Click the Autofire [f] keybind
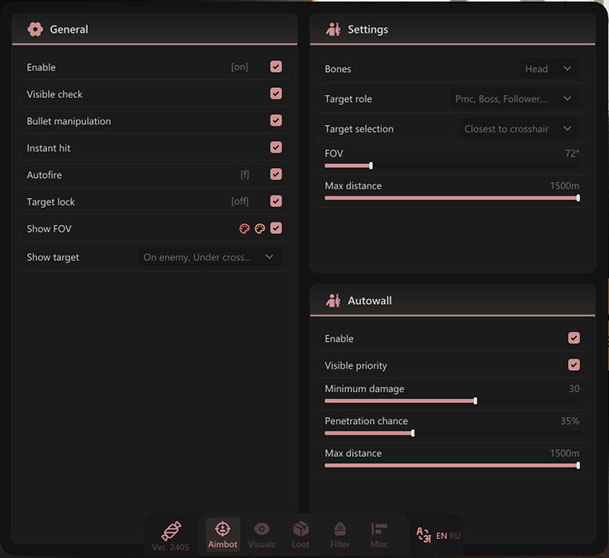 [x=244, y=175]
